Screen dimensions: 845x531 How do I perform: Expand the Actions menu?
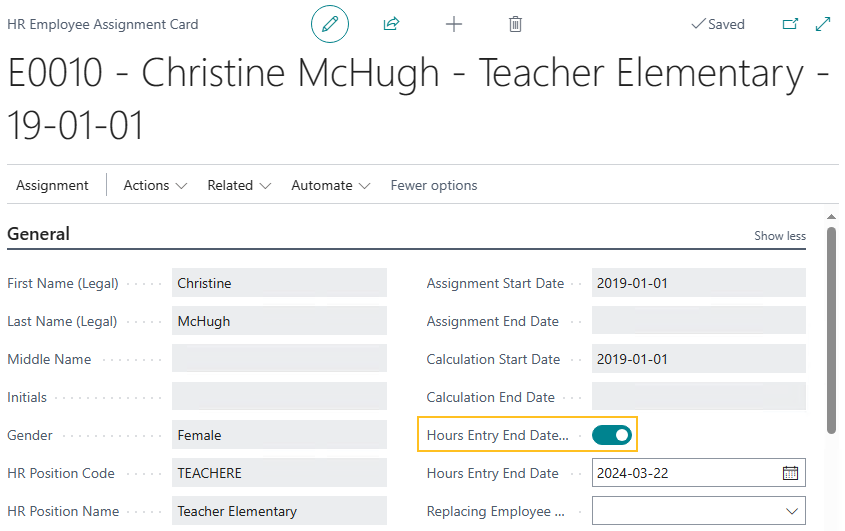[x=155, y=185]
